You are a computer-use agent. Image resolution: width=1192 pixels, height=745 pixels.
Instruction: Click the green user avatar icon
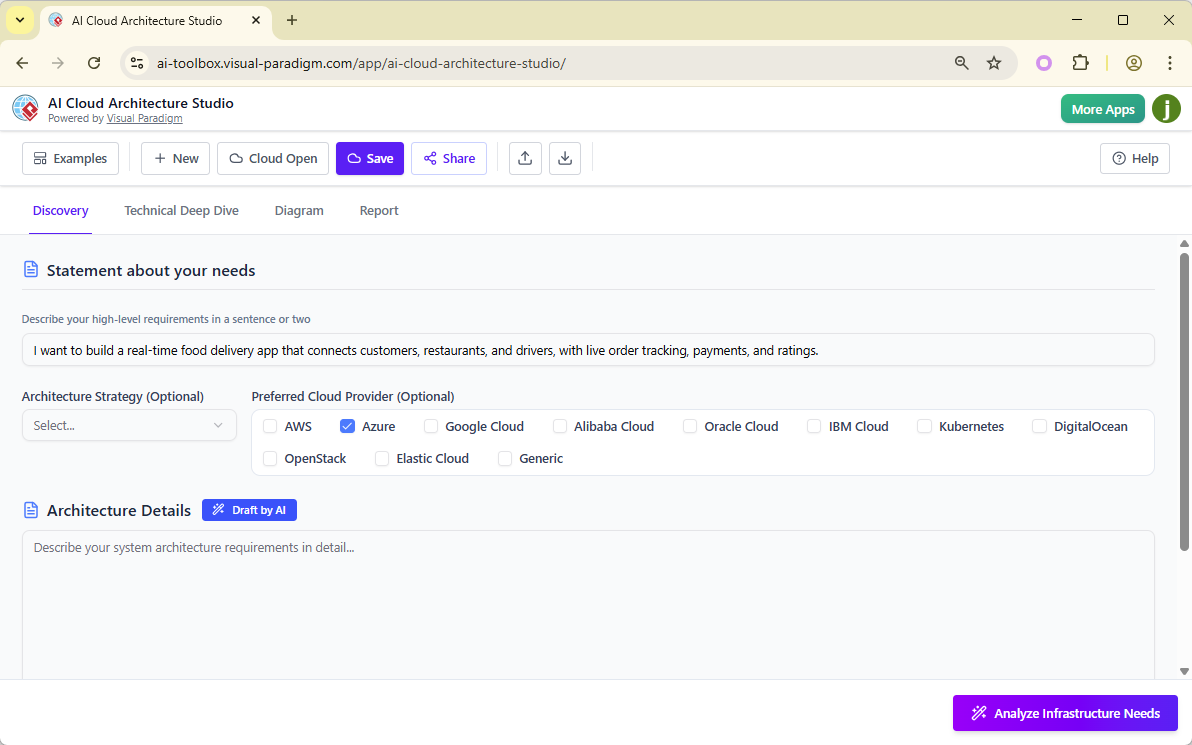pos(1166,108)
